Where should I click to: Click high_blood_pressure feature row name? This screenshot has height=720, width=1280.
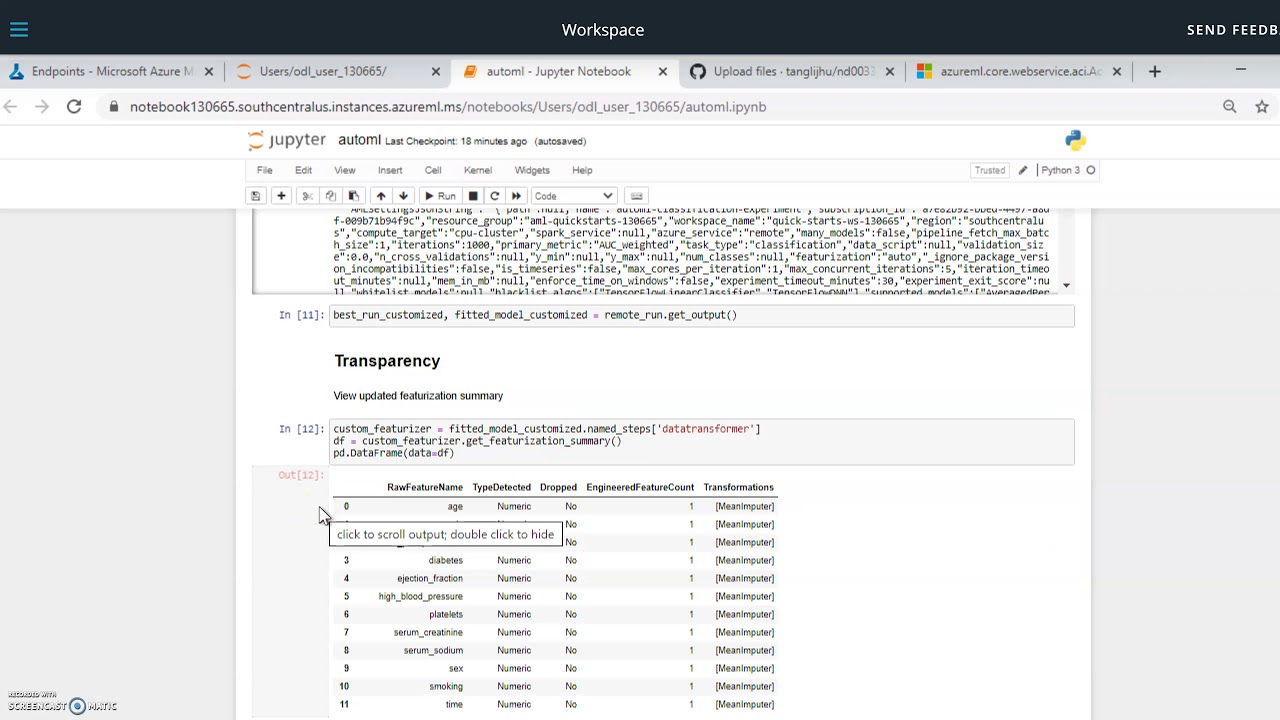[420, 596]
